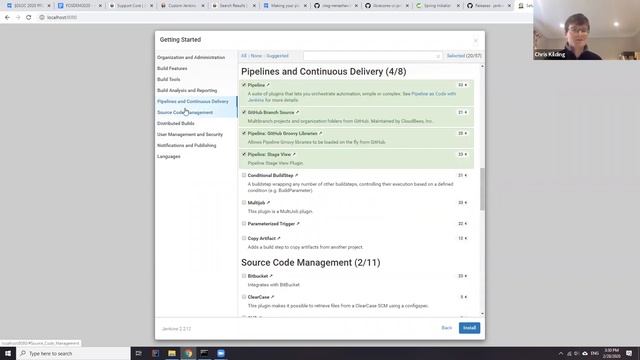Open Bitbucket plugin external link icon
This screenshot has width=640, height=360.
tap(271, 276)
